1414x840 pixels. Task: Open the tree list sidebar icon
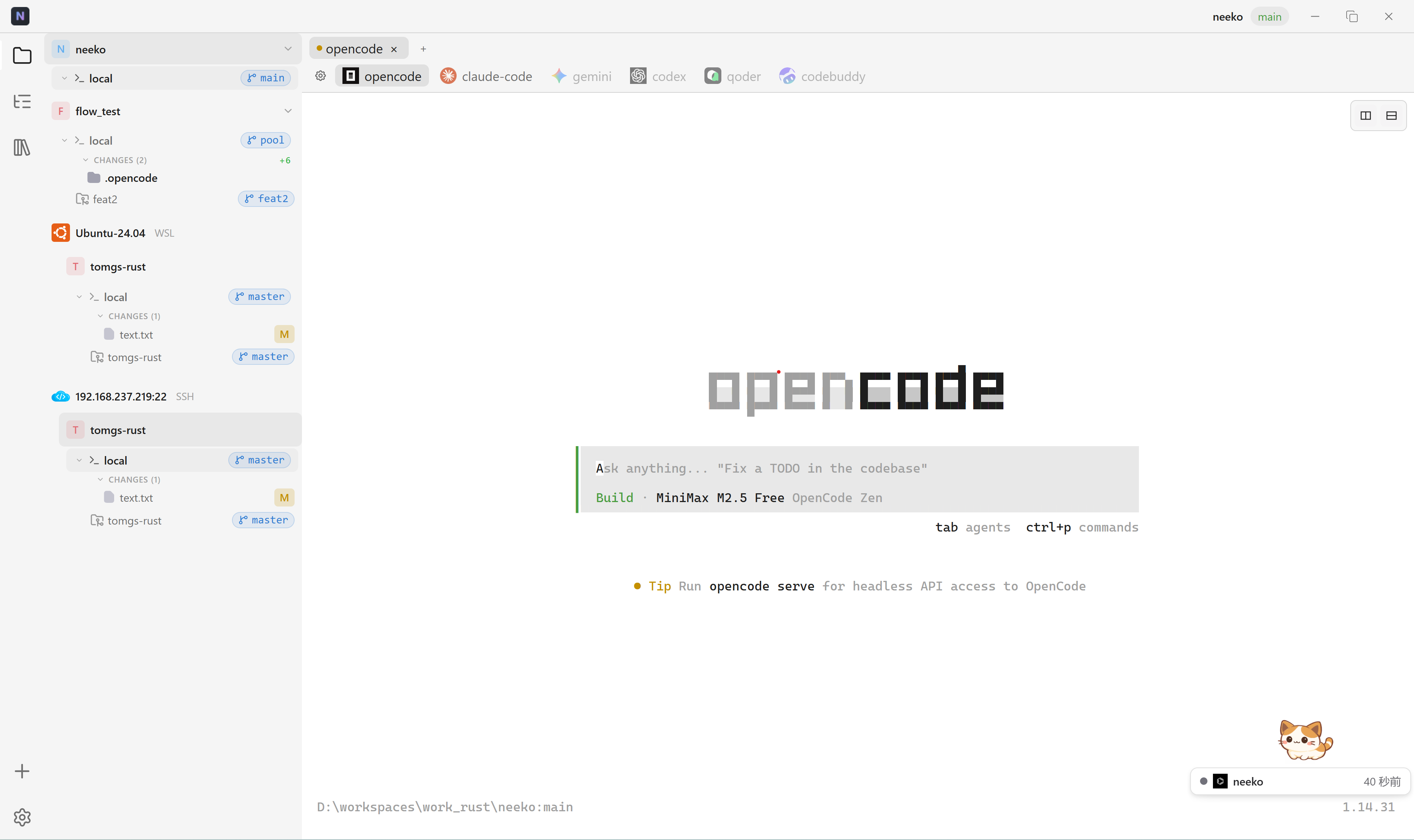[22, 101]
